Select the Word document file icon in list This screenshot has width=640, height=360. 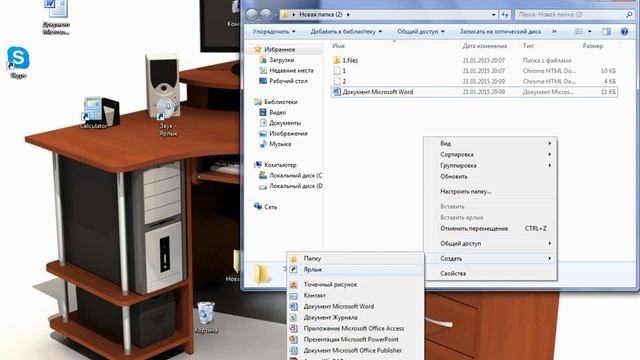337,92
